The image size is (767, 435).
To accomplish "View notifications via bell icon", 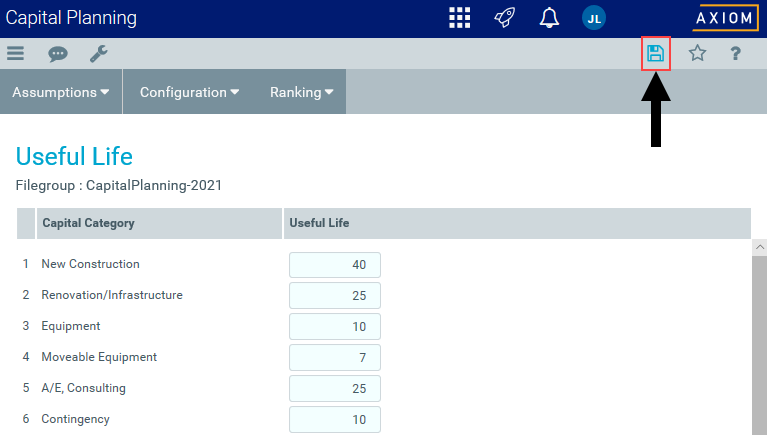I will [549, 18].
